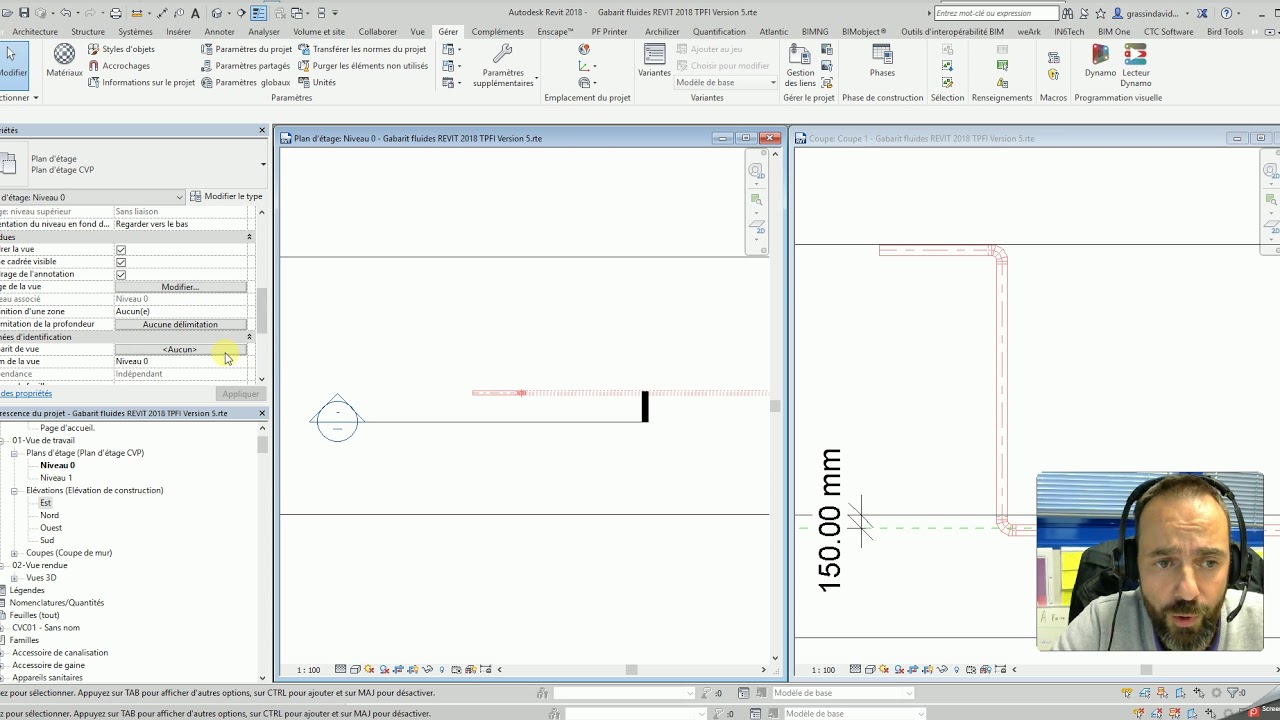Image resolution: width=1280 pixels, height=720 pixels.
Task: Open Unités project units
Action: (317, 82)
